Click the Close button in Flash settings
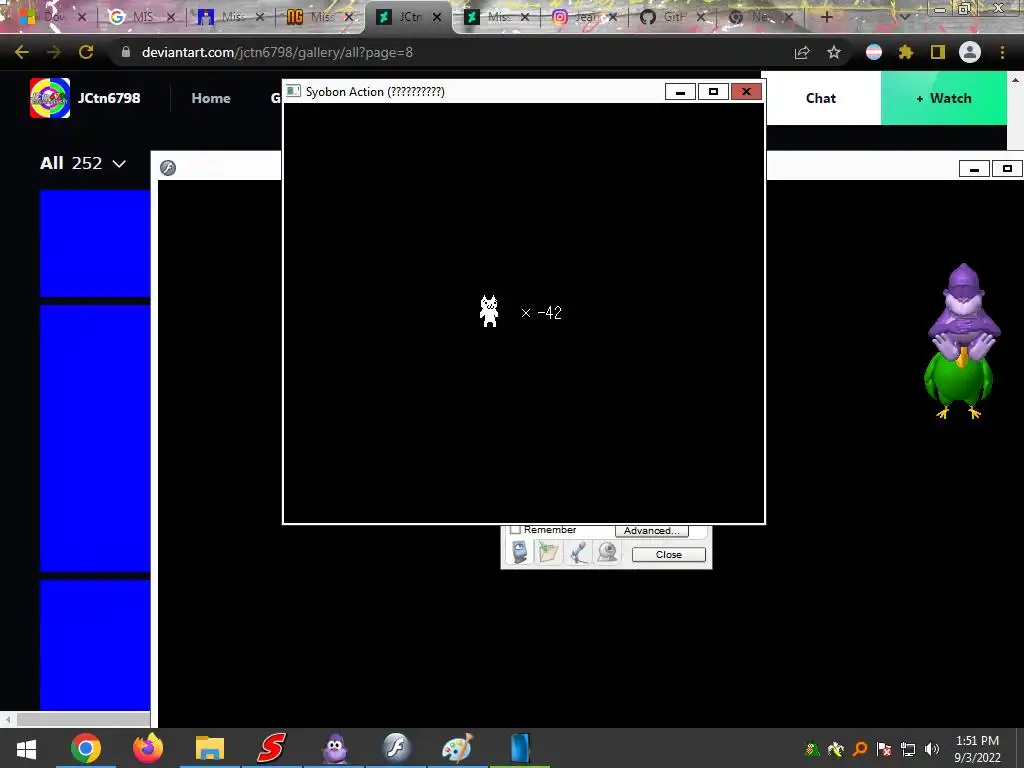The width and height of the screenshot is (1024, 768). tap(669, 554)
